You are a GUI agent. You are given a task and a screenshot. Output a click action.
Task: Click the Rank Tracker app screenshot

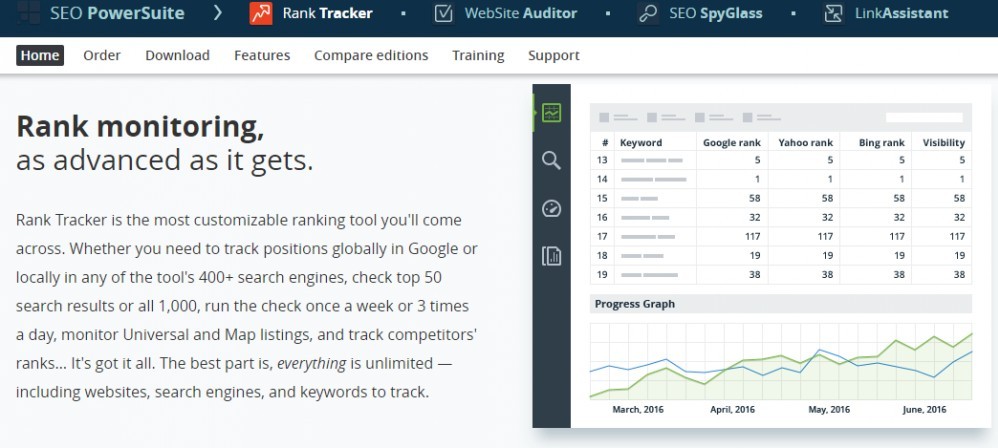(x=761, y=256)
